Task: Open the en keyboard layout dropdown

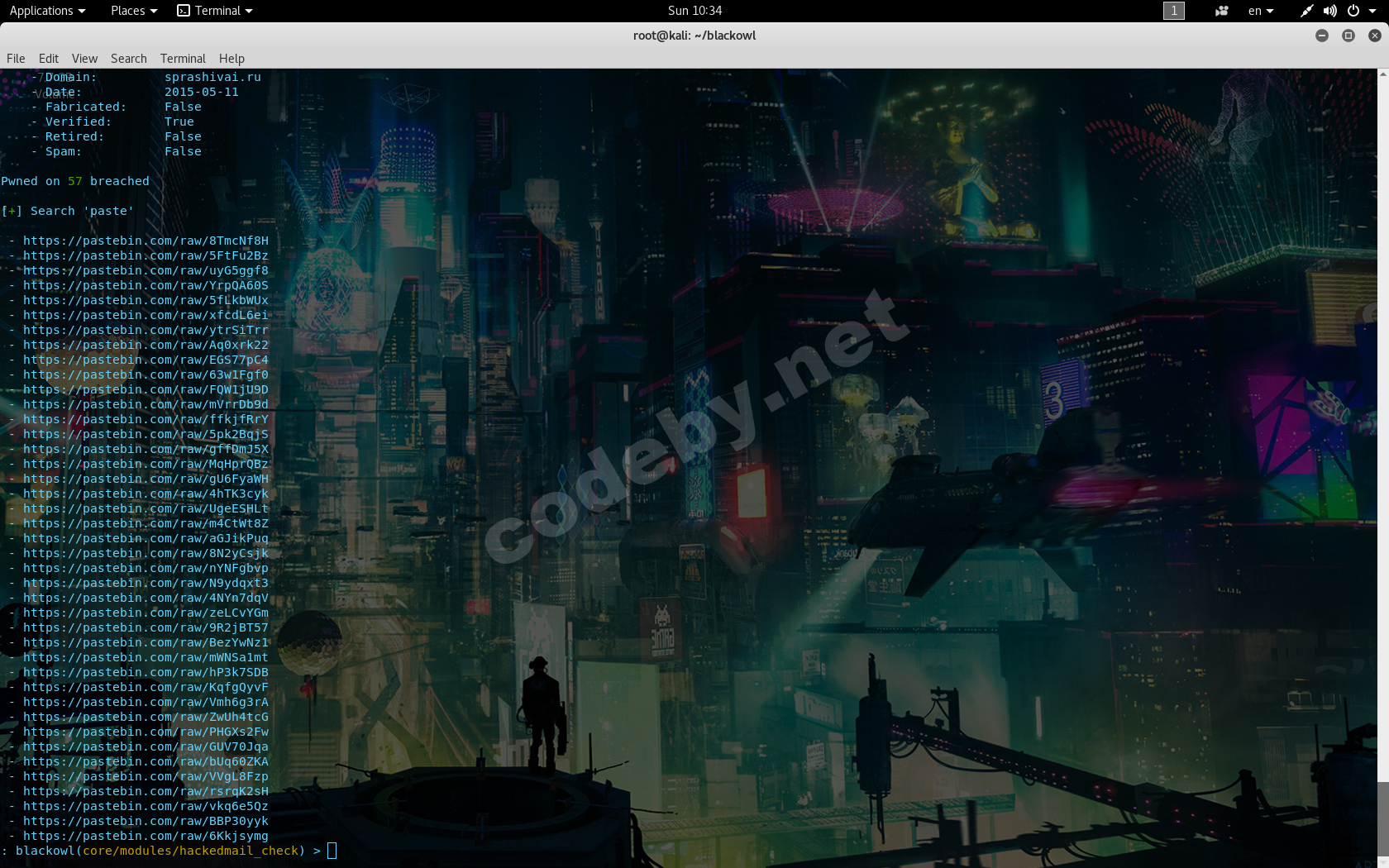Action: pyautogui.click(x=1261, y=11)
